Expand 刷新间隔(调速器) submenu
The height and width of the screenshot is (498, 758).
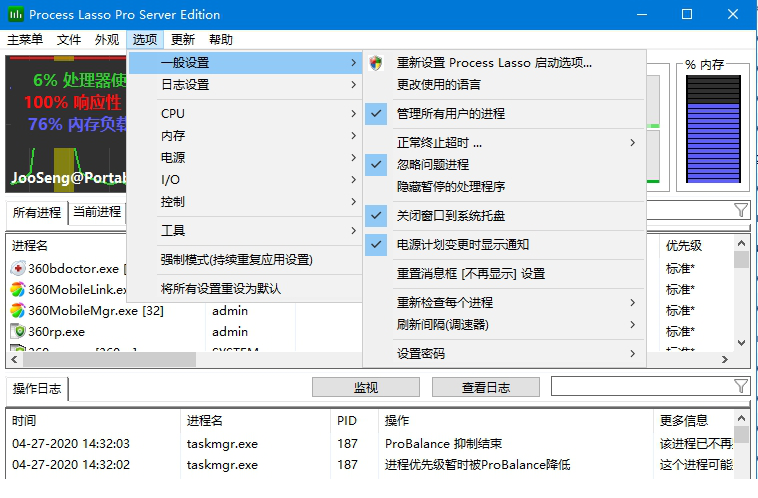[x=505, y=324]
